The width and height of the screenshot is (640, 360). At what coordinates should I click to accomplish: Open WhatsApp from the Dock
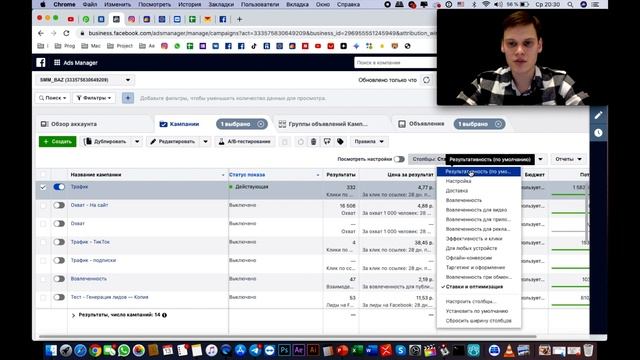coord(124,350)
